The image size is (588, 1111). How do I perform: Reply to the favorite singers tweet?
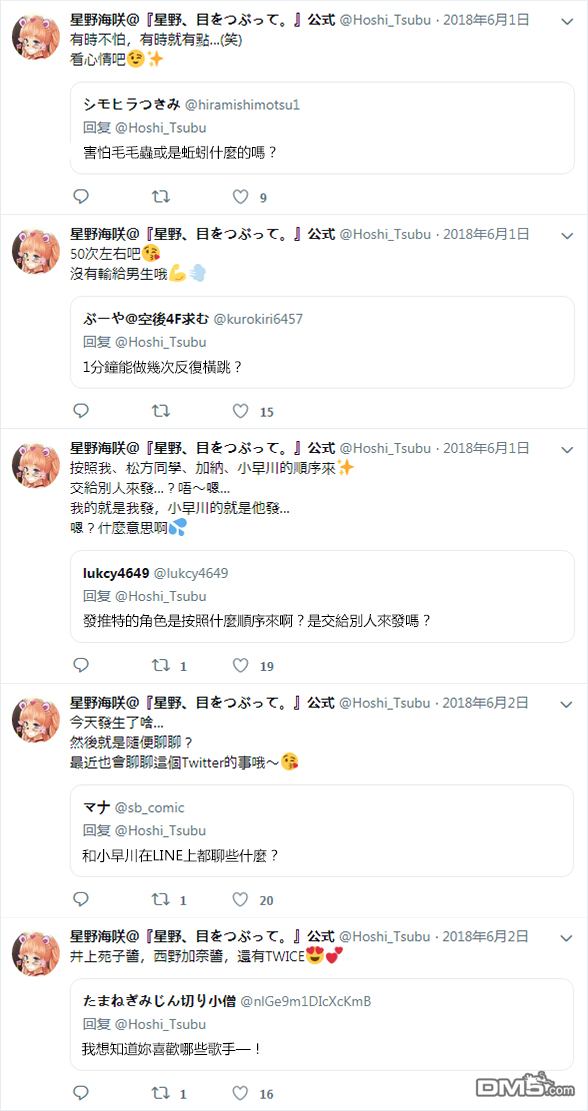(81, 1093)
